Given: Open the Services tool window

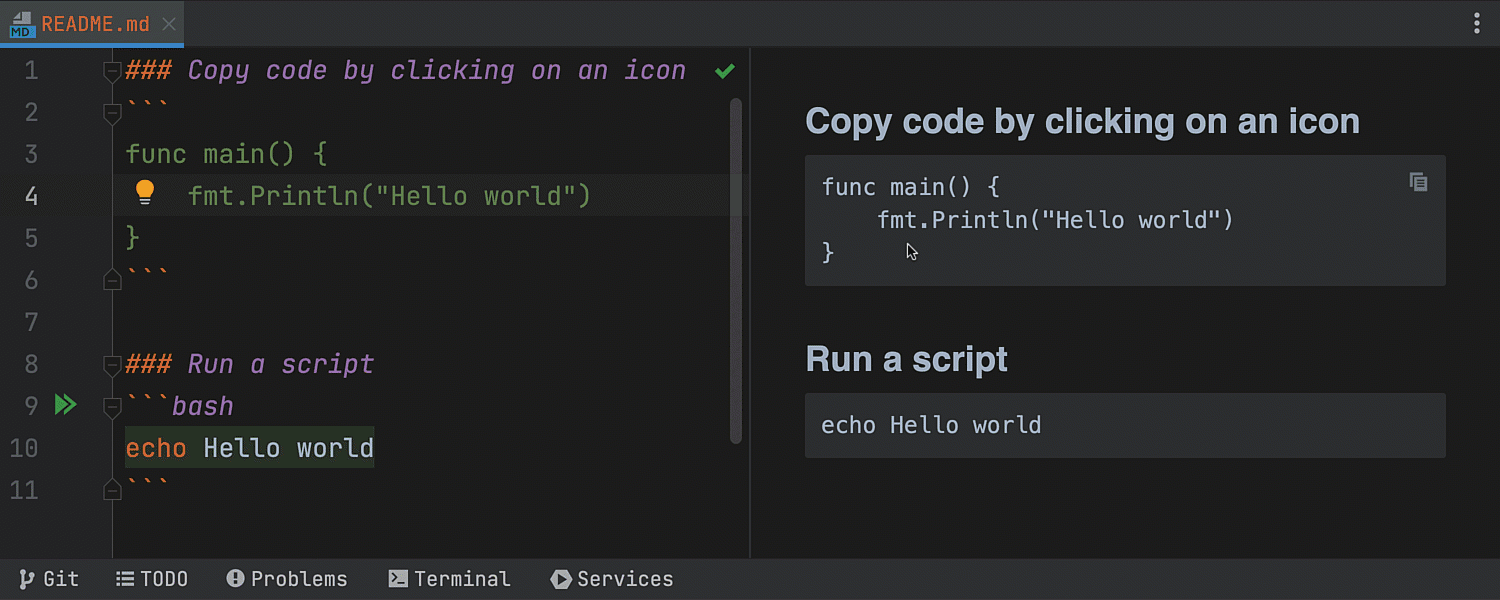Looking at the screenshot, I should click(612, 579).
